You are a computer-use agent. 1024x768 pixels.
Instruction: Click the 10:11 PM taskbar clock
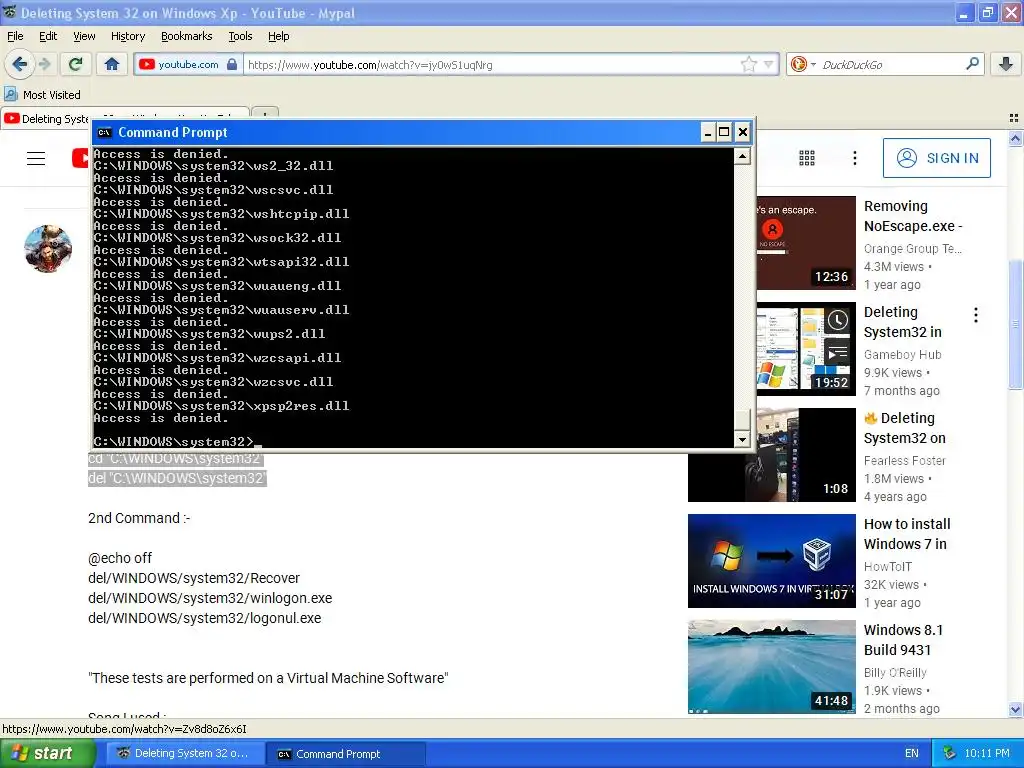[987, 754]
